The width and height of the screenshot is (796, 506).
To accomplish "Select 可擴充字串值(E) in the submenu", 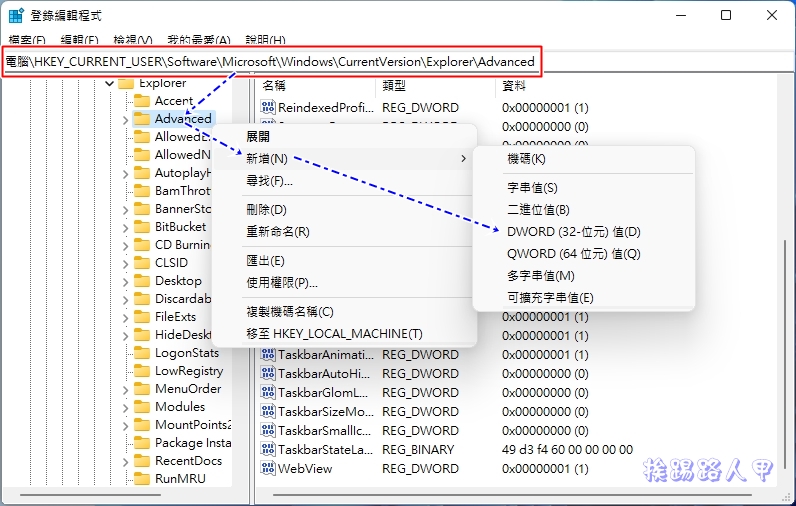I will (x=584, y=297).
